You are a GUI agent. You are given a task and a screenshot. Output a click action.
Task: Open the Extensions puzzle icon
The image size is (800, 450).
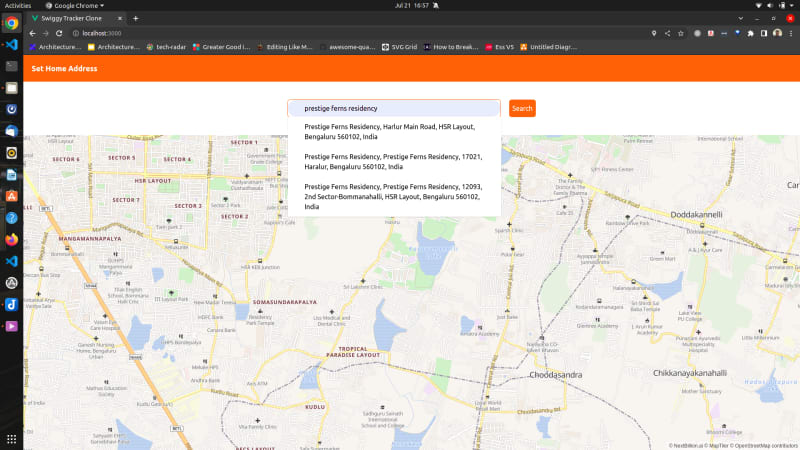tap(751, 33)
